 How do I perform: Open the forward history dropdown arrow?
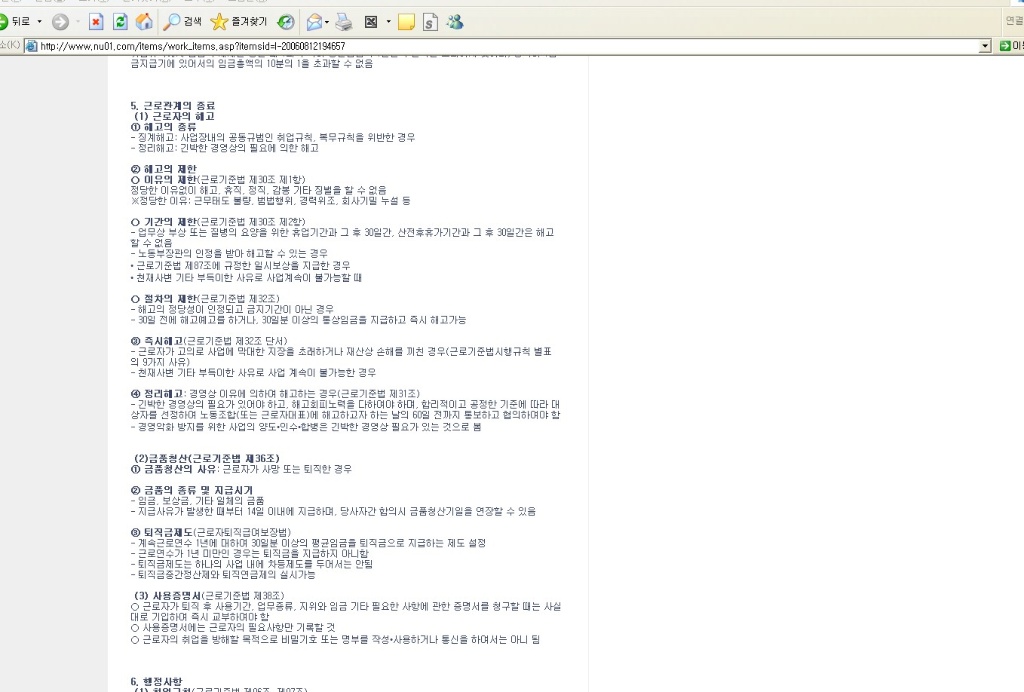[x=78, y=22]
